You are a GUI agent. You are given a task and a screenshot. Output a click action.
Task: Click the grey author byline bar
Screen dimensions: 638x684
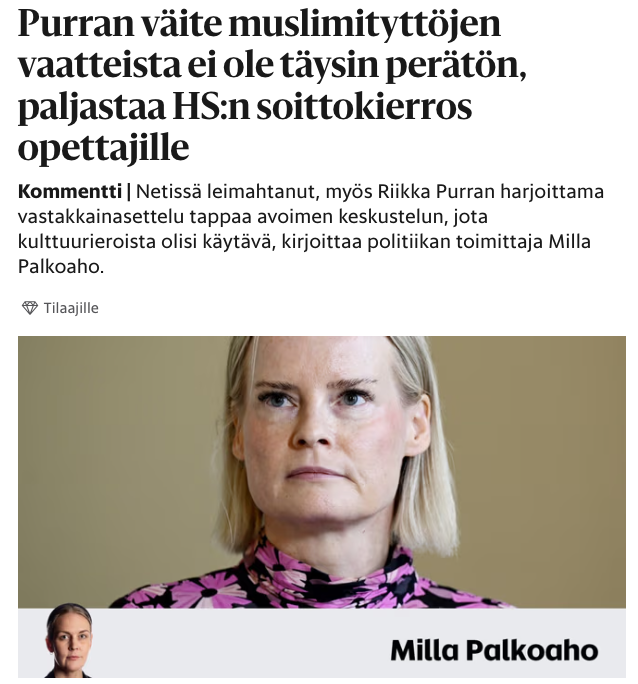pos(321,643)
